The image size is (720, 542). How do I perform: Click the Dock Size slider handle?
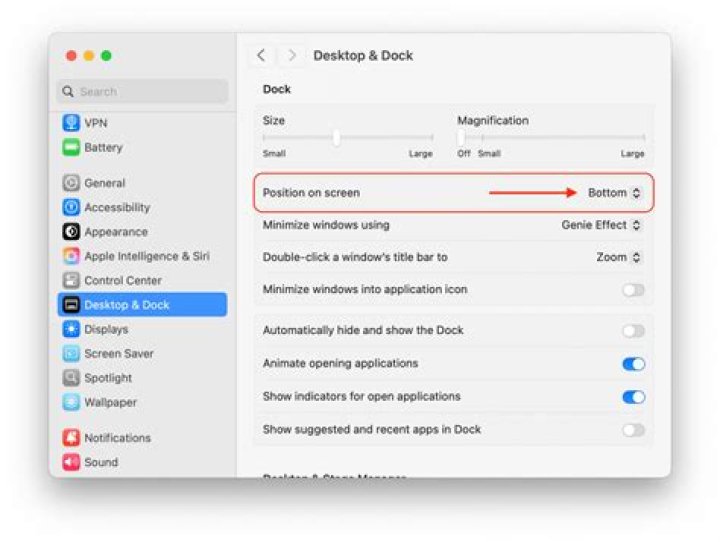tap(337, 137)
